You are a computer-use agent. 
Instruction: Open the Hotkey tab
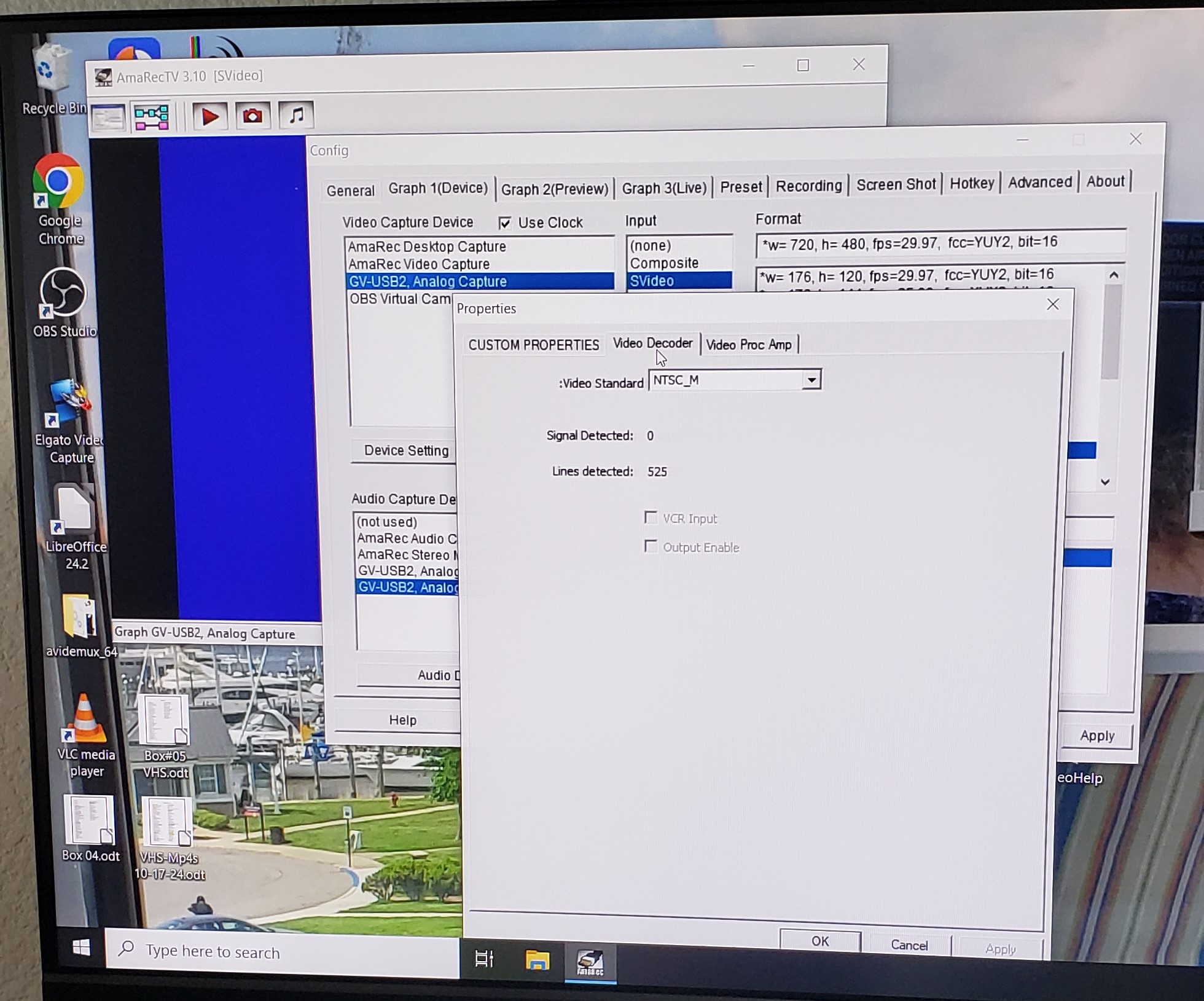point(972,183)
